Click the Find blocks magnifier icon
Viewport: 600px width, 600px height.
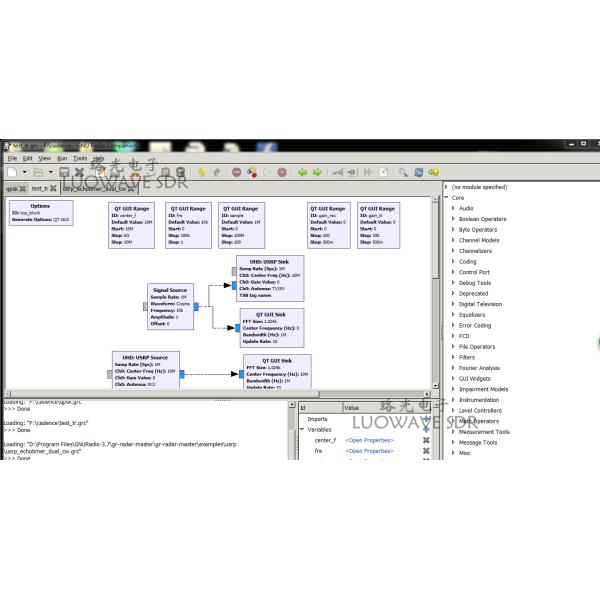404,172
